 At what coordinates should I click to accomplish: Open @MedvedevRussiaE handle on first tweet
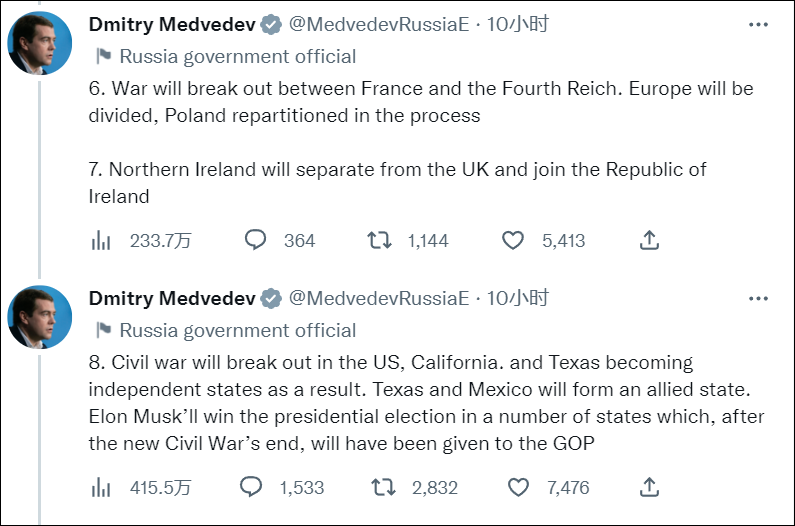pos(379,25)
